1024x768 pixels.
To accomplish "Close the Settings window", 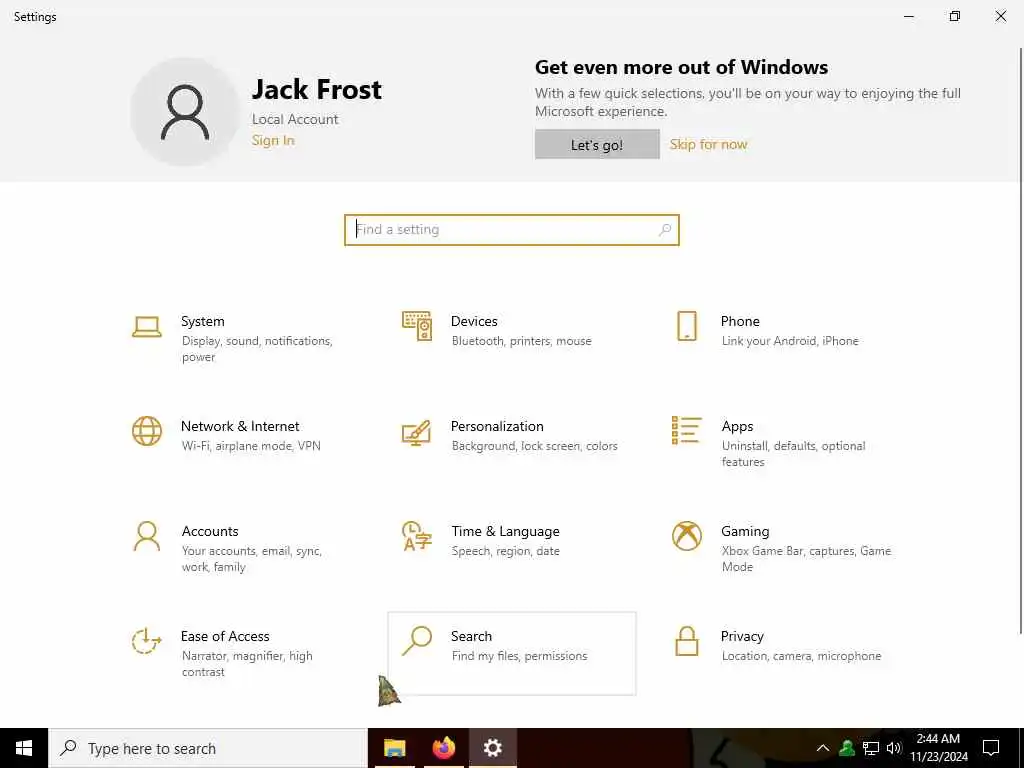I will [1000, 16].
